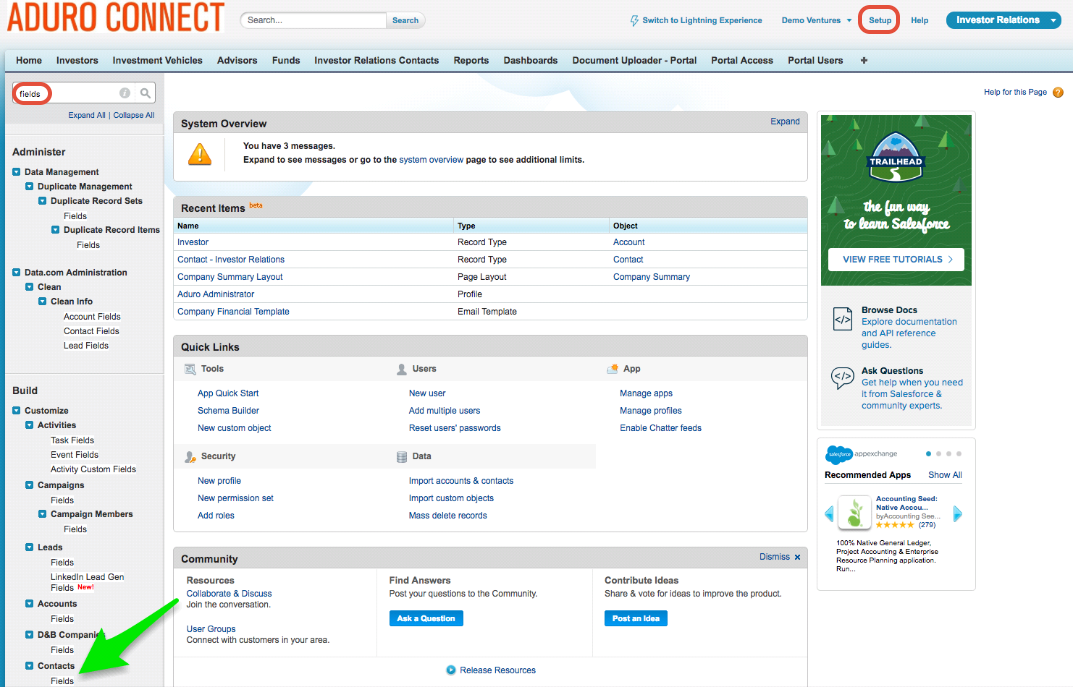The image size is (1073, 687).
Task: Expand the System Overview section
Action: coord(785,121)
